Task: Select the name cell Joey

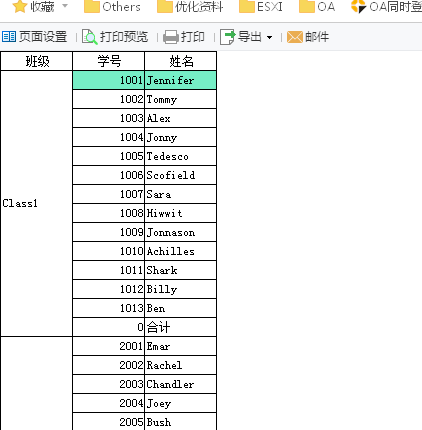Action: 181,403
